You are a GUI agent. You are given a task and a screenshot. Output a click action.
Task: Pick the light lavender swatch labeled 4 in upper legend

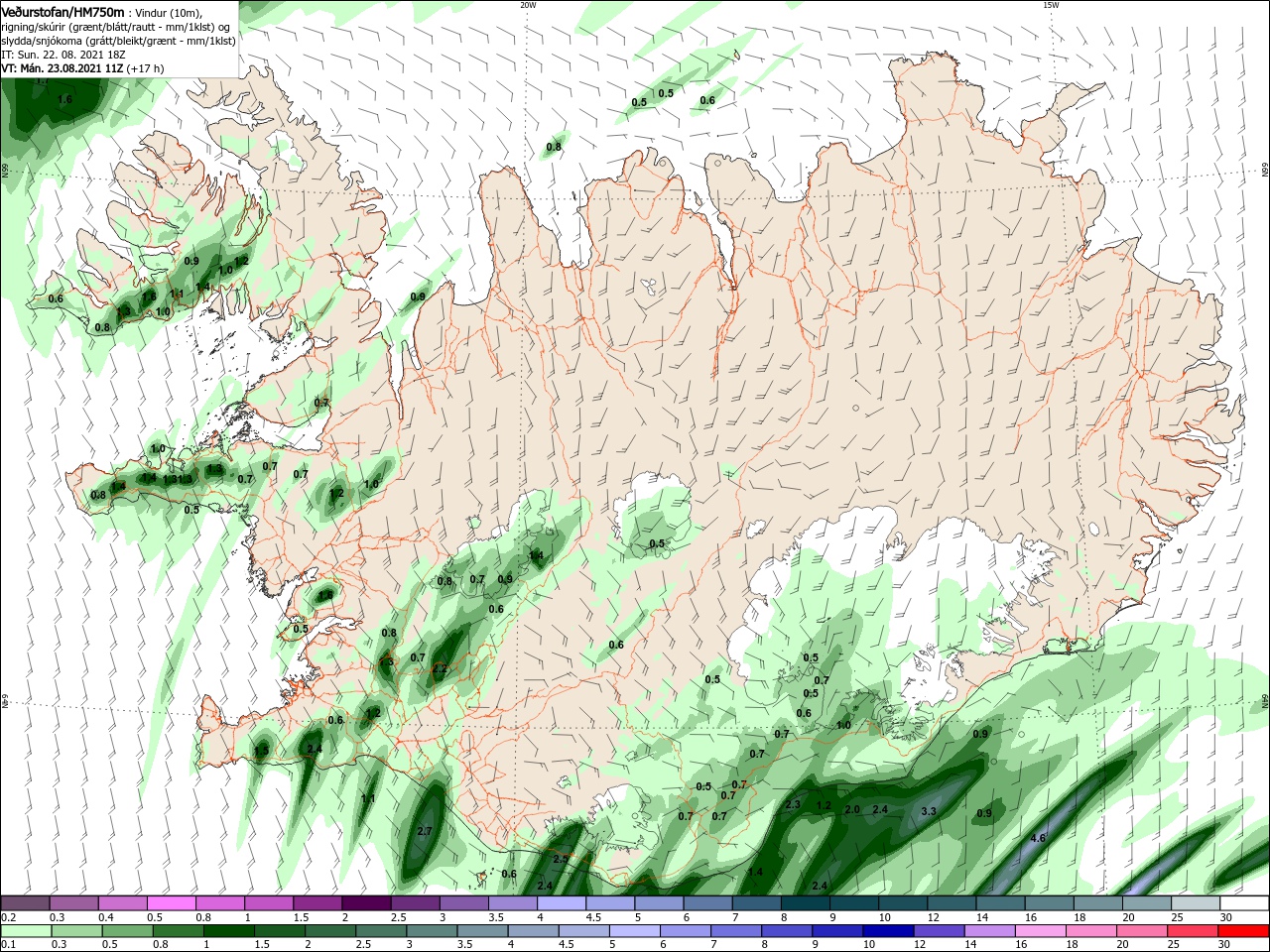(562, 903)
